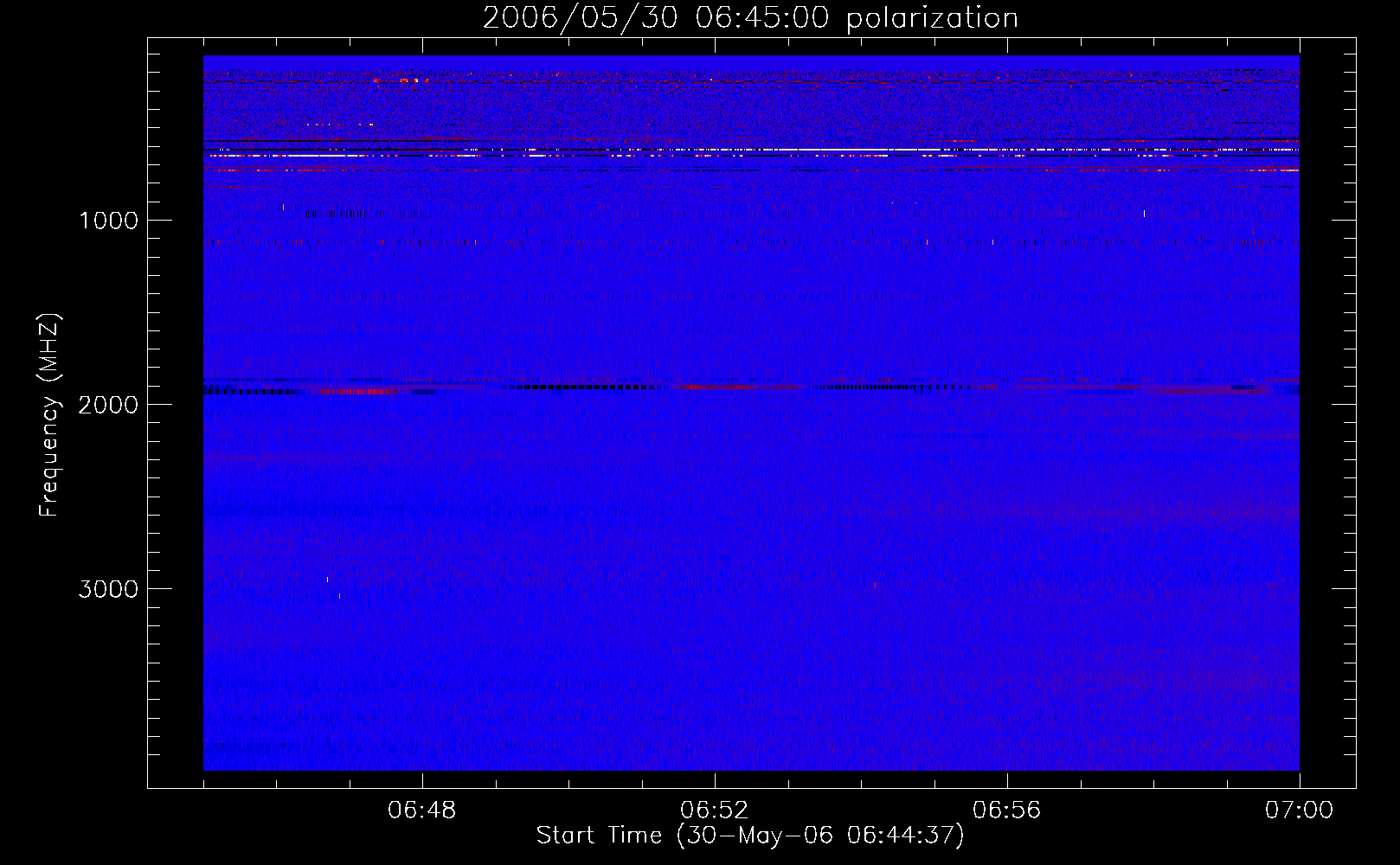Viewport: 1400px width, 865px height.
Task: Click the plot title '2006/05/30 06:45:00 polarization'
Action: click(750, 17)
